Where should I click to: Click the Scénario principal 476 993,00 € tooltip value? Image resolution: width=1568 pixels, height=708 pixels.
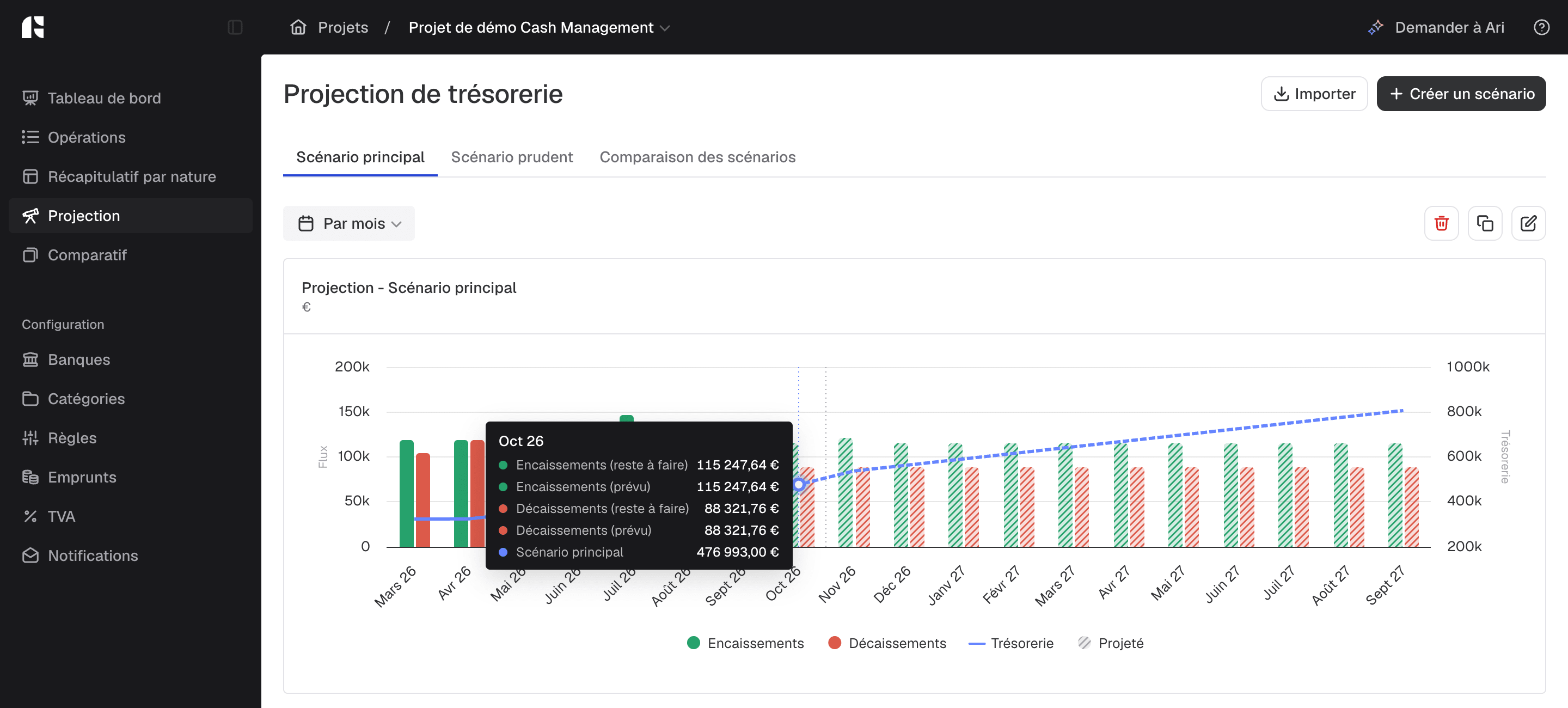pos(737,552)
